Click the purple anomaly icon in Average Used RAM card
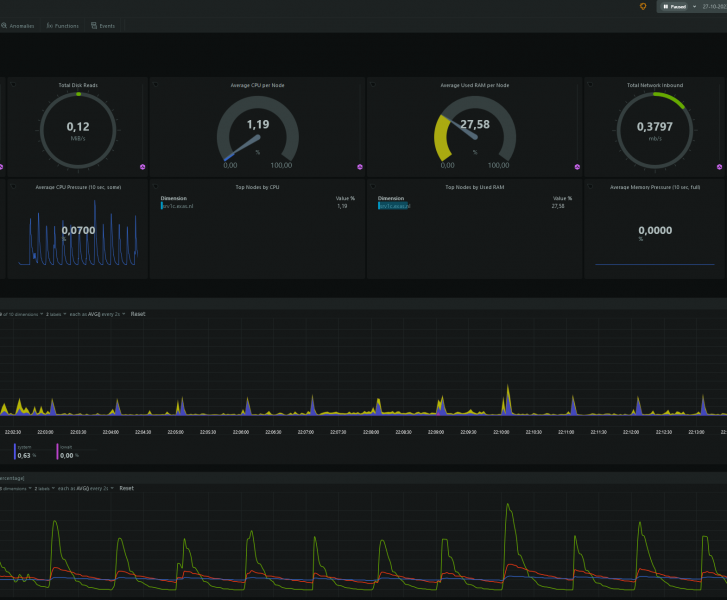This screenshot has width=727, height=600. (x=577, y=167)
